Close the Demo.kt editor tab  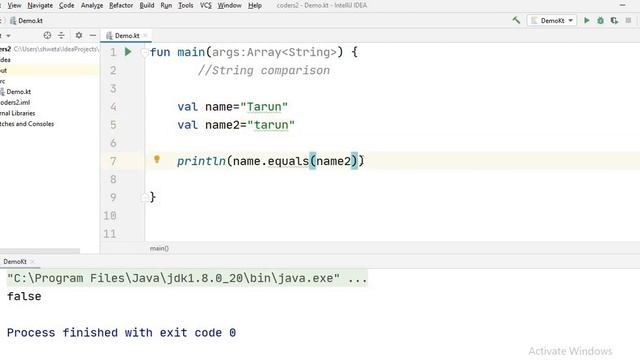[145, 36]
